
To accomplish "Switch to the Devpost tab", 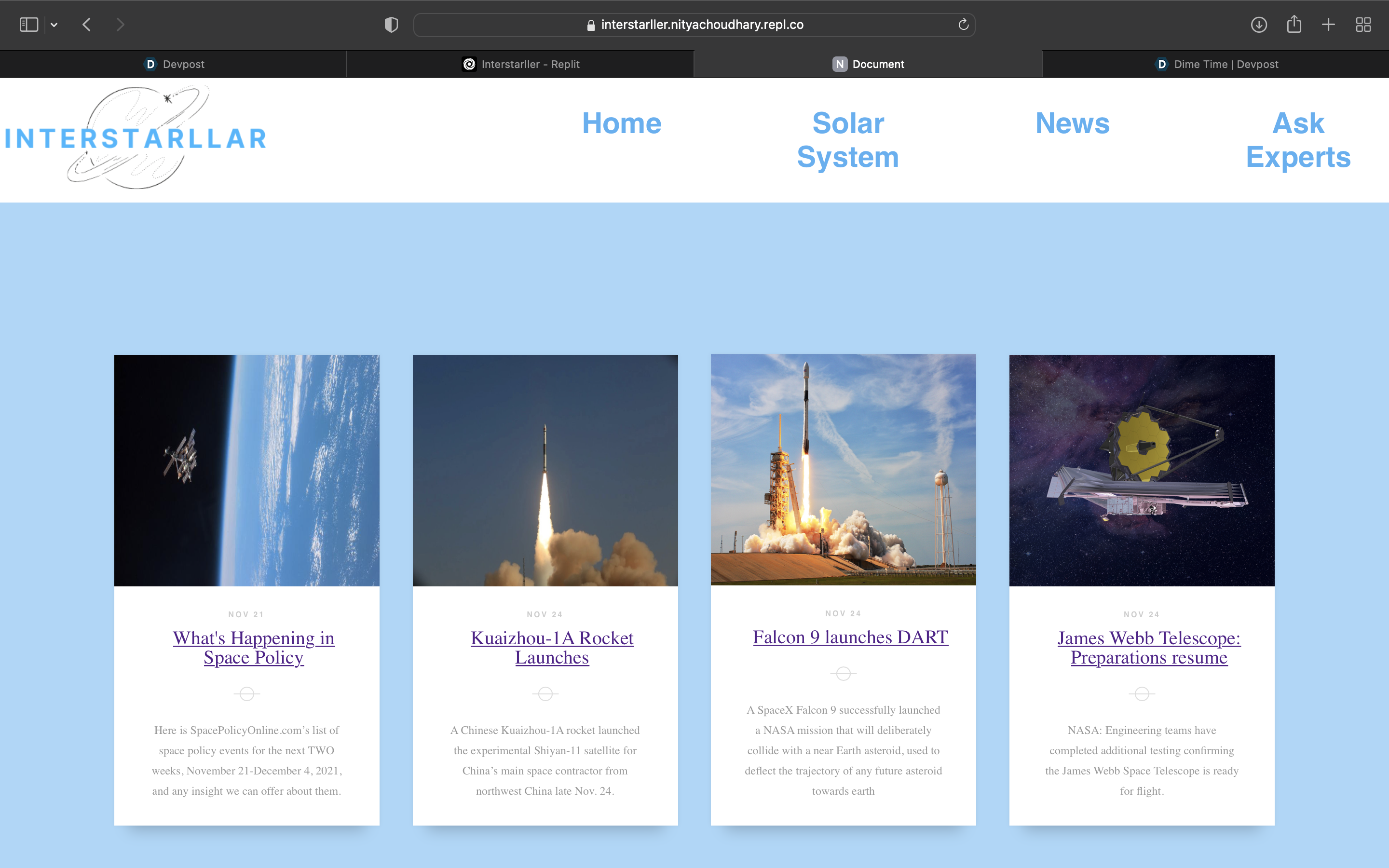I will click(173, 64).
